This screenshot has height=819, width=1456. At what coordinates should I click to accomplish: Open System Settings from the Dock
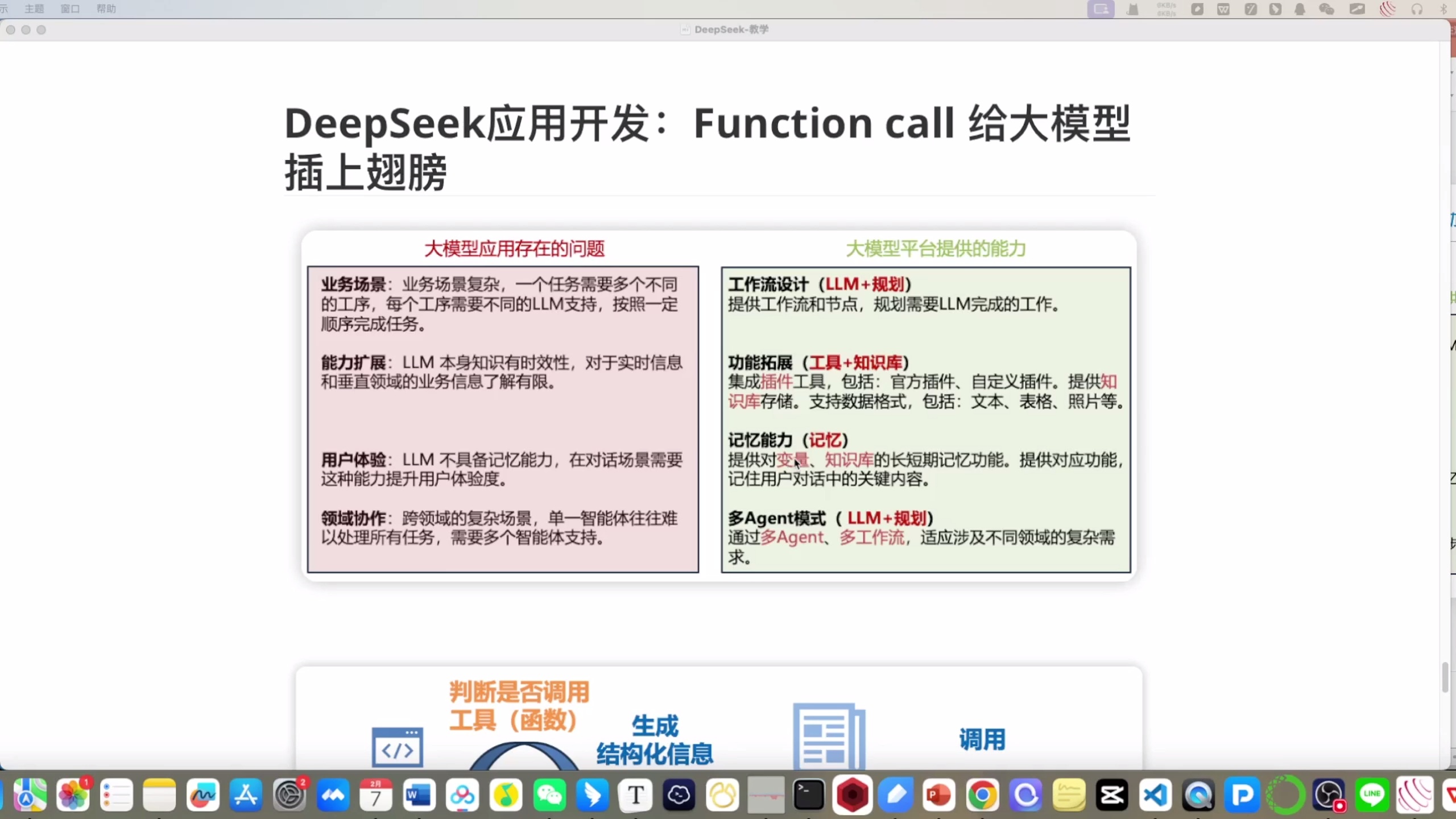(290, 795)
